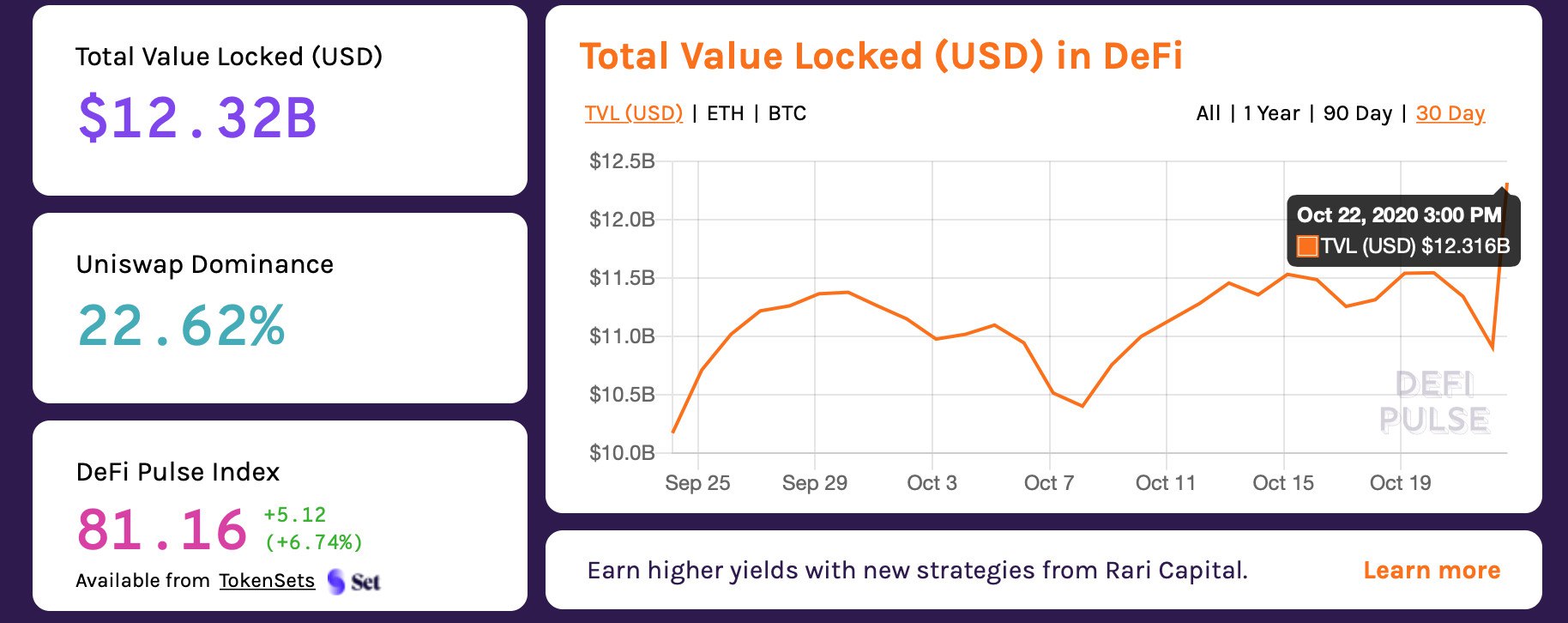Click the chart's lowest dip after Oct 7

[1083, 406]
